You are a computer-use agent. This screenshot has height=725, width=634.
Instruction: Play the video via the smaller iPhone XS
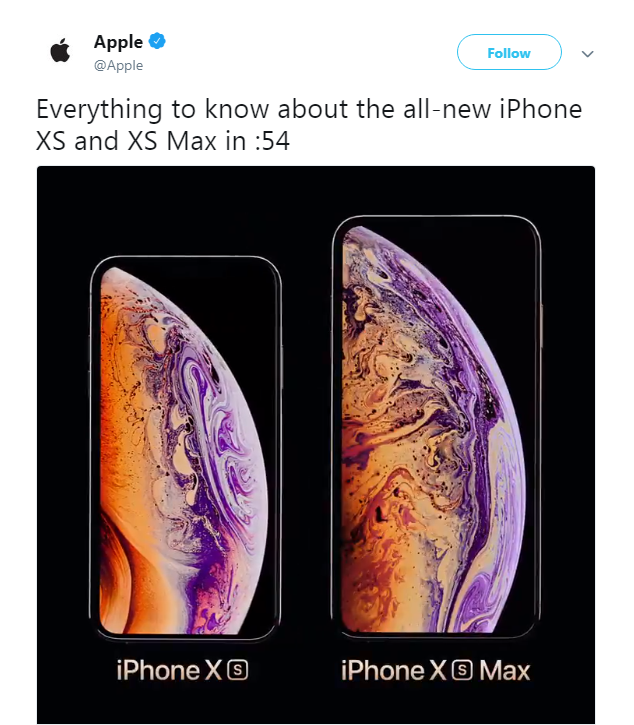tap(185, 448)
